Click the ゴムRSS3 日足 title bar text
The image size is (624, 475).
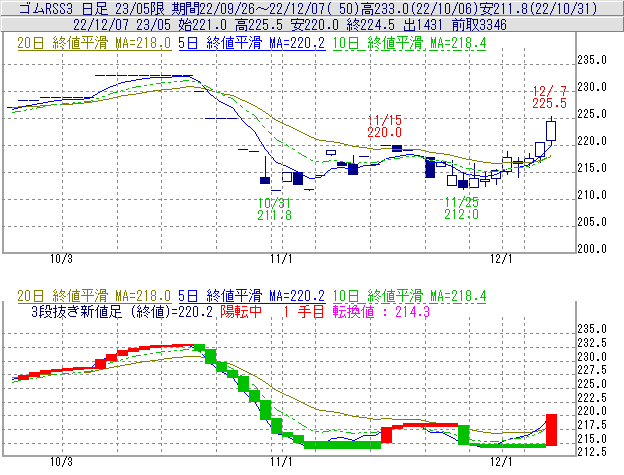pos(308,8)
